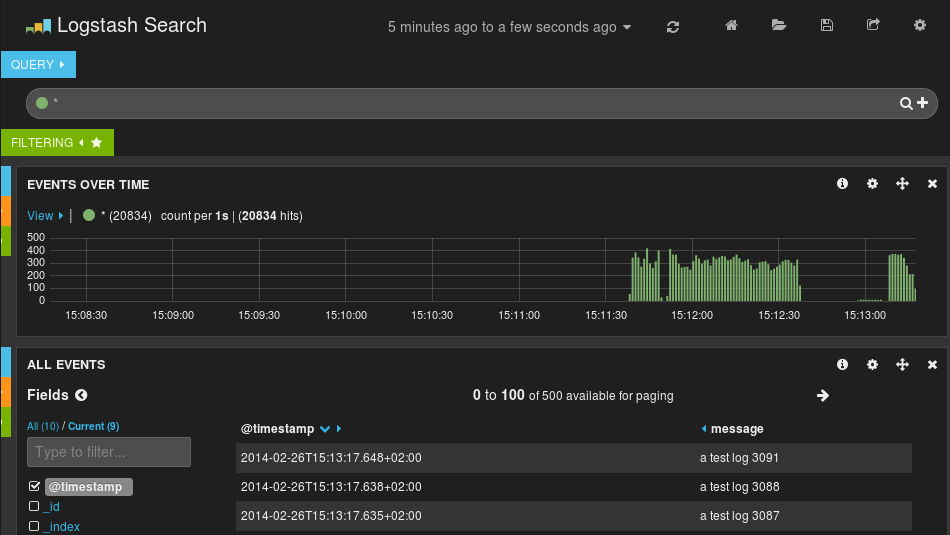Open dashboard settings gear in the top bar
Image resolution: width=950 pixels, height=535 pixels.
920,25
